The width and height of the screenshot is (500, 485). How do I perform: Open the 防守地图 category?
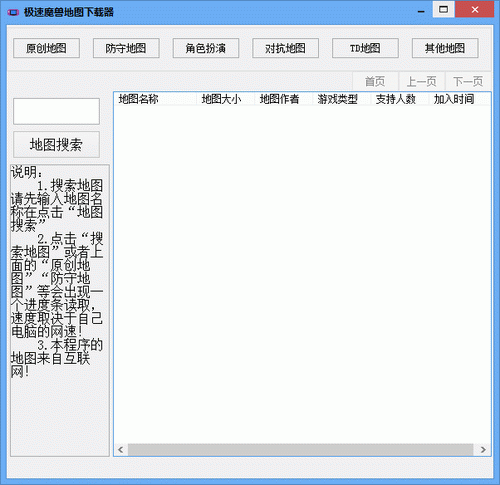click(126, 48)
